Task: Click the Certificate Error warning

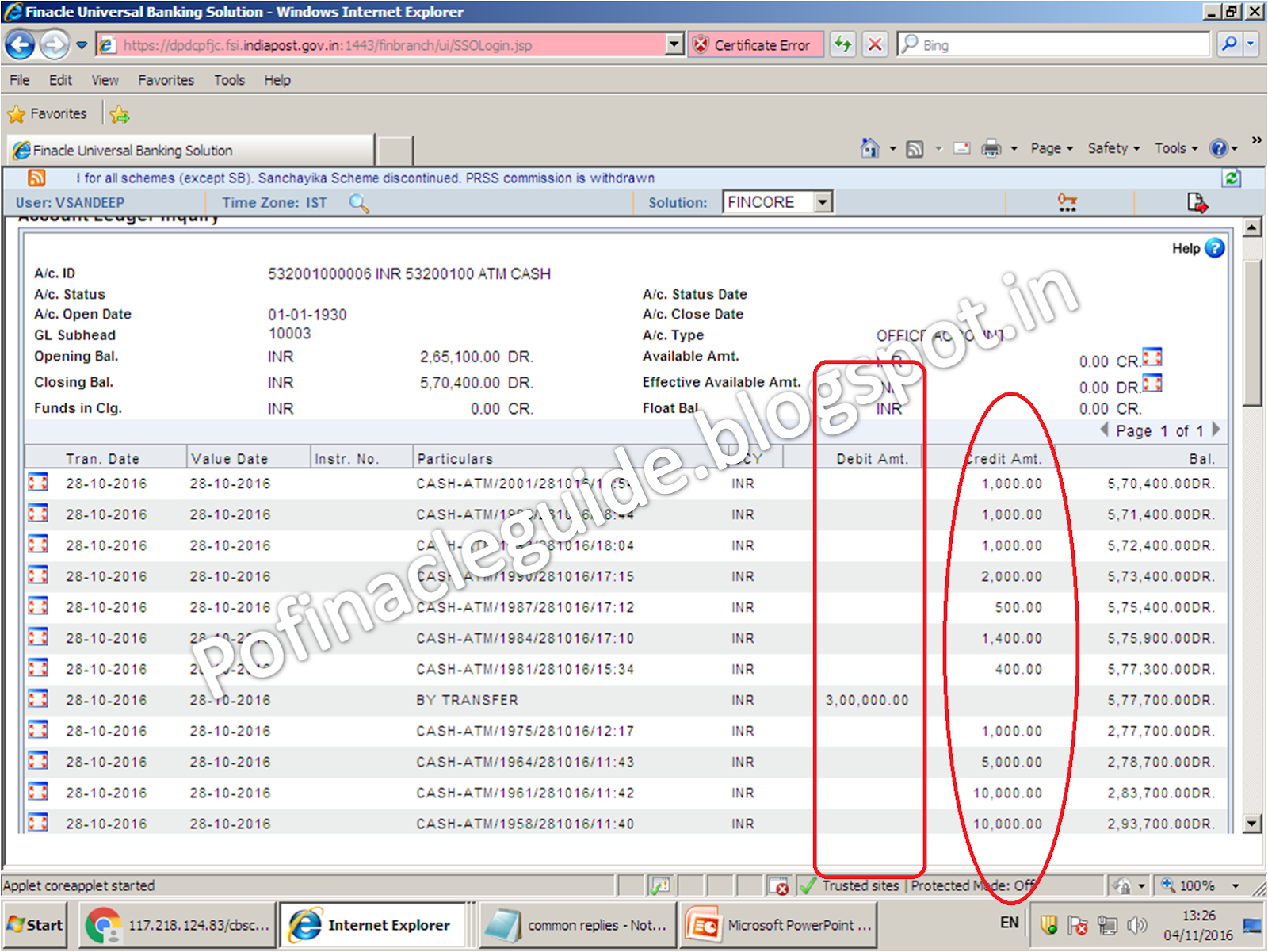Action: click(x=754, y=44)
